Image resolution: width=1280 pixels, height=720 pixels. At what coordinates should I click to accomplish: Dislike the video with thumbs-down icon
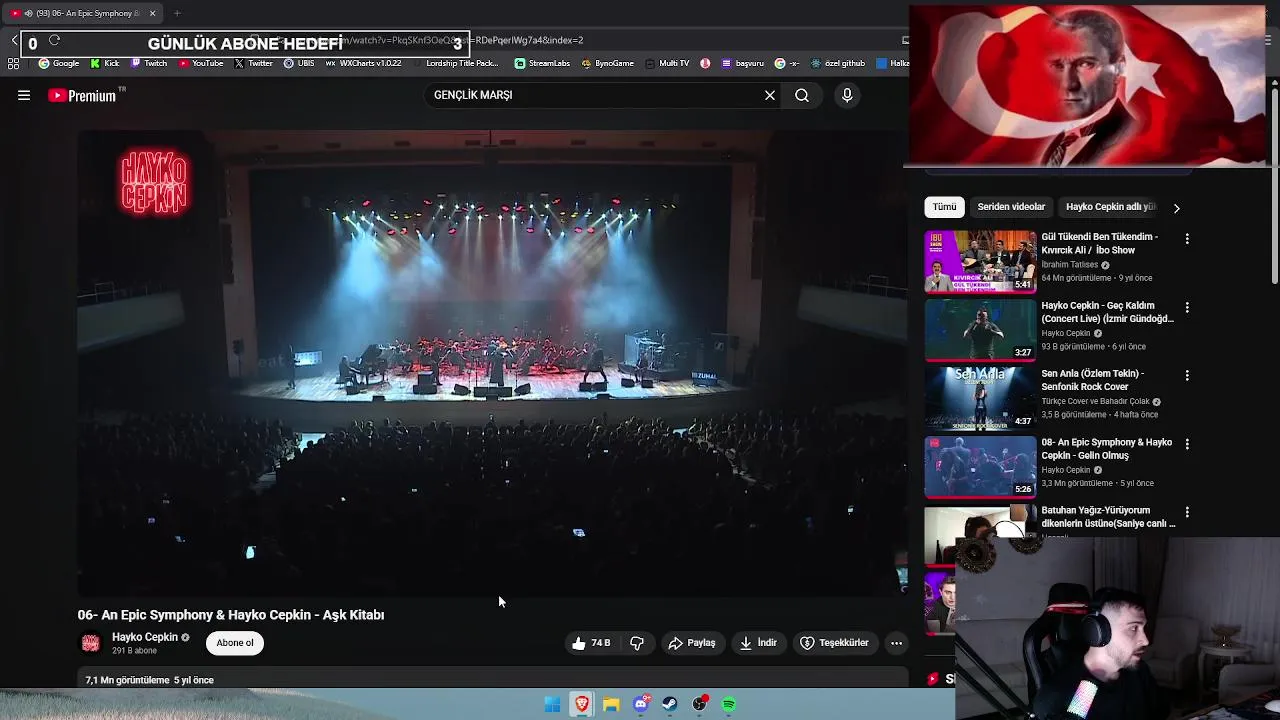(x=637, y=643)
